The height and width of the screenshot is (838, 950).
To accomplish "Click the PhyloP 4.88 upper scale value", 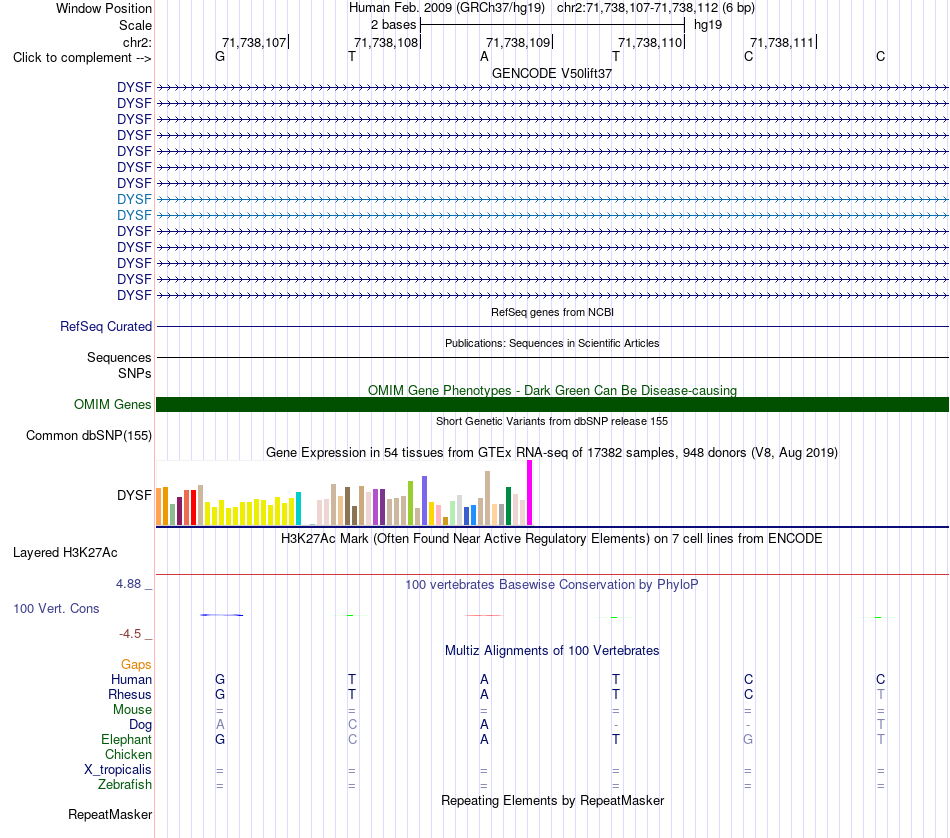I will pos(128,584).
